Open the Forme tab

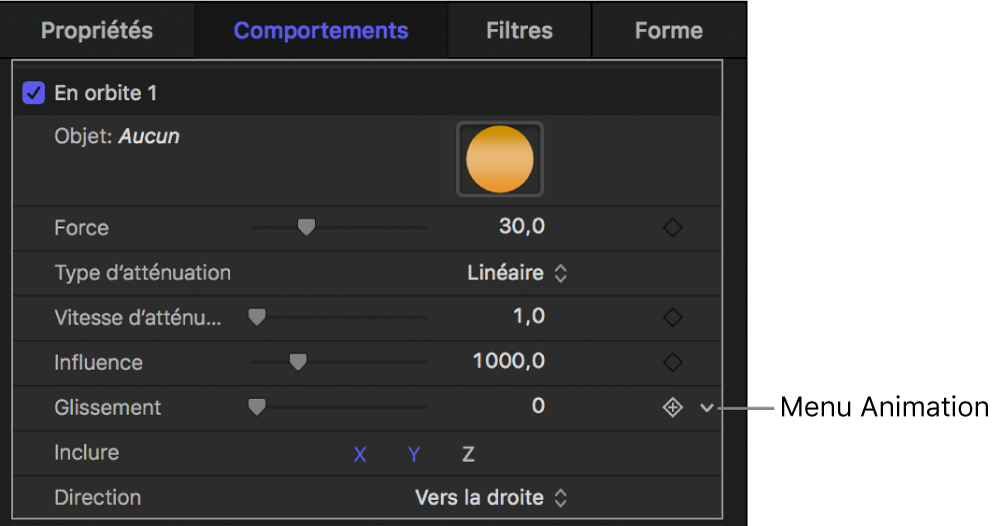click(668, 30)
